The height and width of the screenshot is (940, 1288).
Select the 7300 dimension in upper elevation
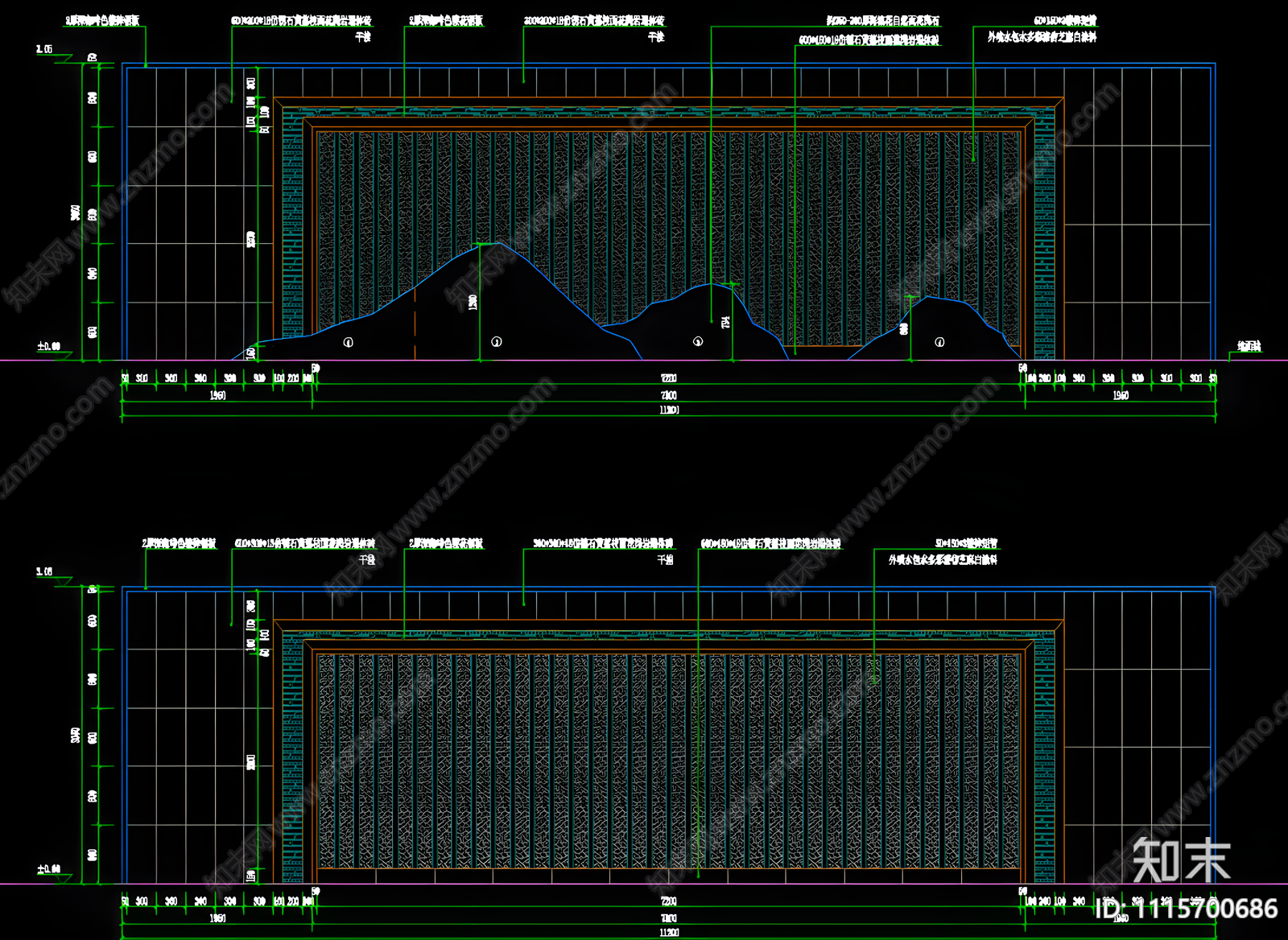(x=668, y=395)
